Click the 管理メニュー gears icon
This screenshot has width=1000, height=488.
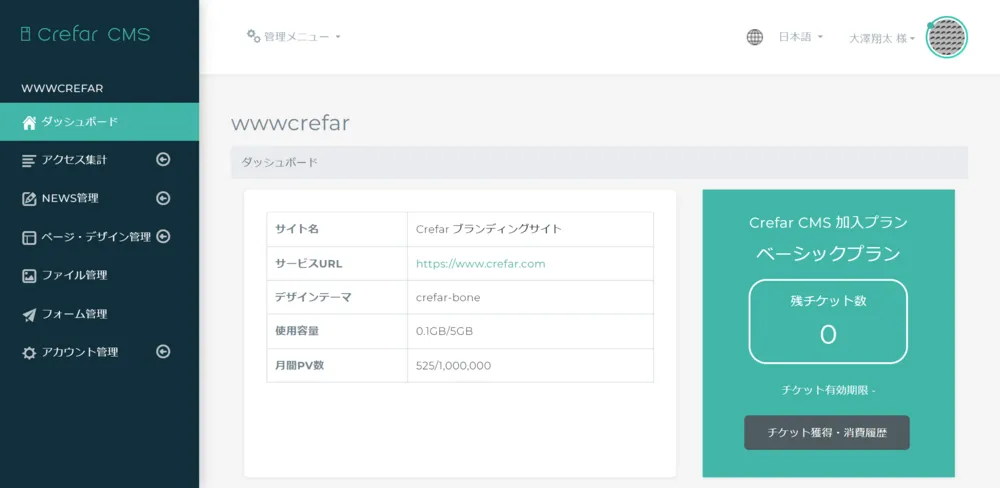254,36
